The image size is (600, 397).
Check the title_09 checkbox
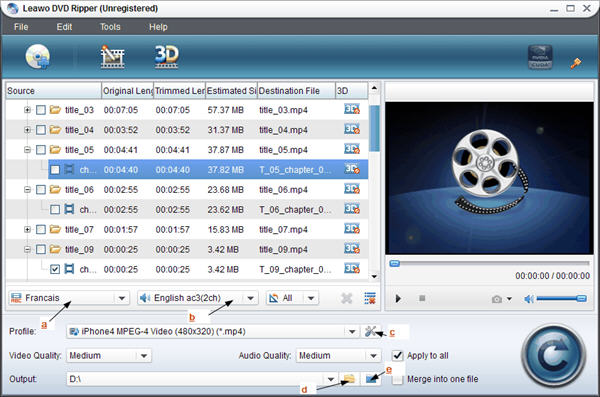point(41,250)
